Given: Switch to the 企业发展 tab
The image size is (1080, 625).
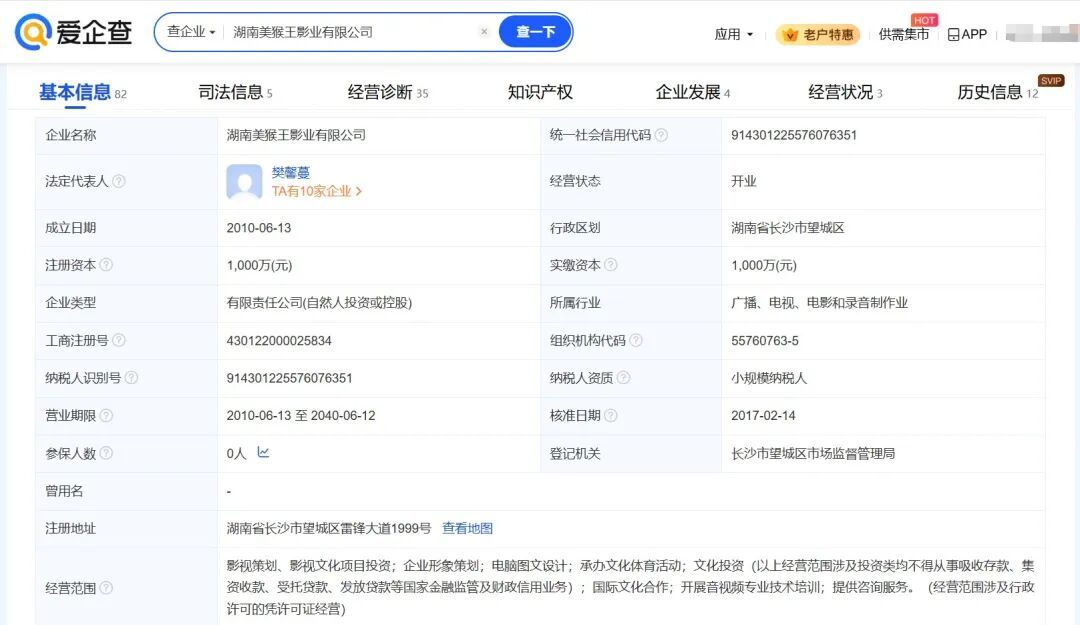Looking at the screenshot, I should [x=692, y=92].
